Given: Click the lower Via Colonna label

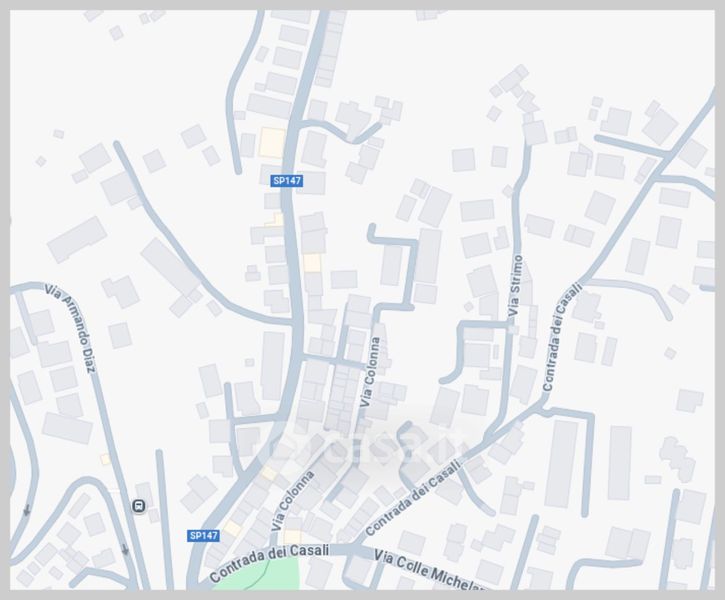Looking at the screenshot, I should [x=292, y=500].
